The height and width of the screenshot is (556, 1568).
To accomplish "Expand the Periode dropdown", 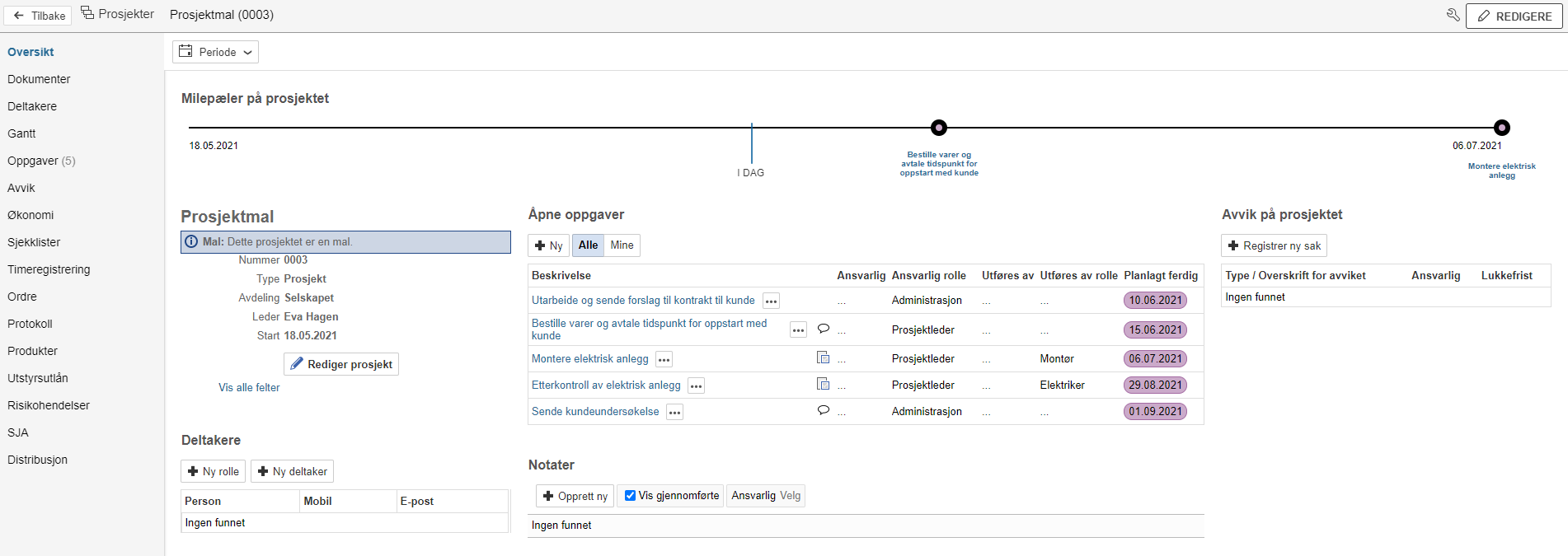I will pyautogui.click(x=215, y=52).
